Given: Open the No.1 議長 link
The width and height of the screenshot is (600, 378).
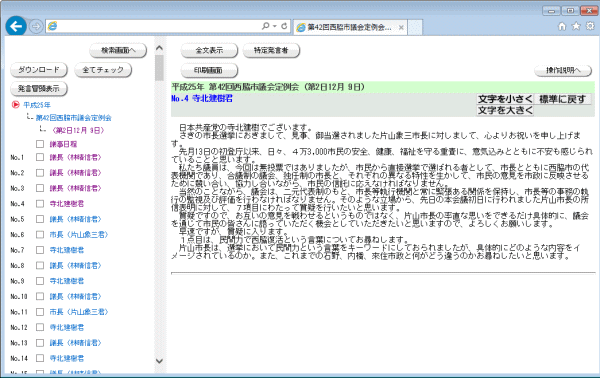Looking at the screenshot, I should coord(75,157).
